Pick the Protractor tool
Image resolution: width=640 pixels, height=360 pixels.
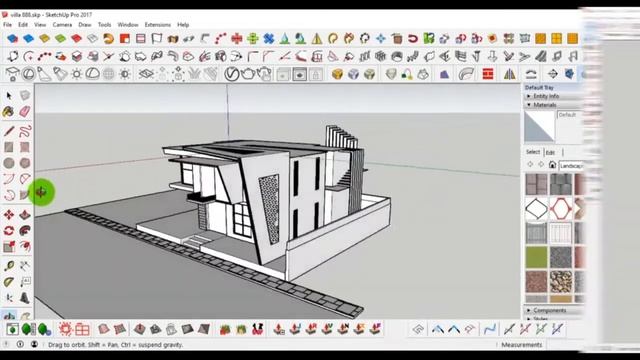point(9,282)
